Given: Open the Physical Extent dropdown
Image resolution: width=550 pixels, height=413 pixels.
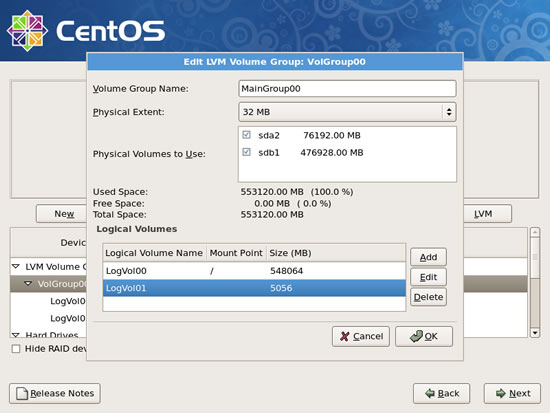Looking at the screenshot, I should (x=347, y=112).
